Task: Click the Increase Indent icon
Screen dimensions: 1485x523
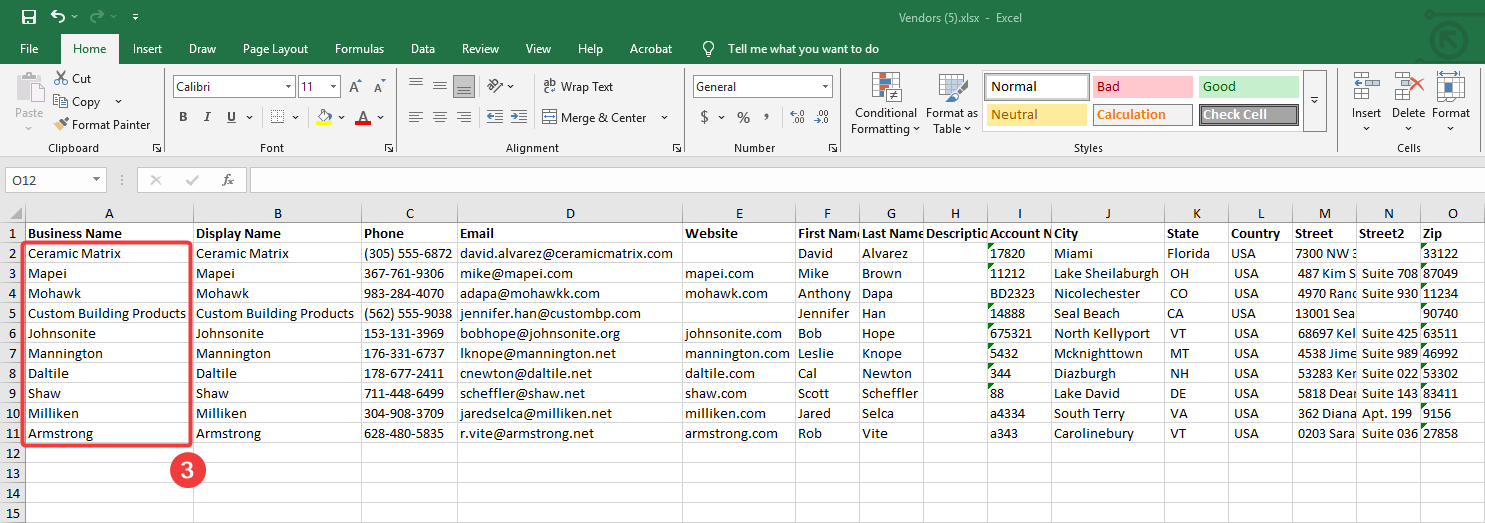Action: pos(519,117)
